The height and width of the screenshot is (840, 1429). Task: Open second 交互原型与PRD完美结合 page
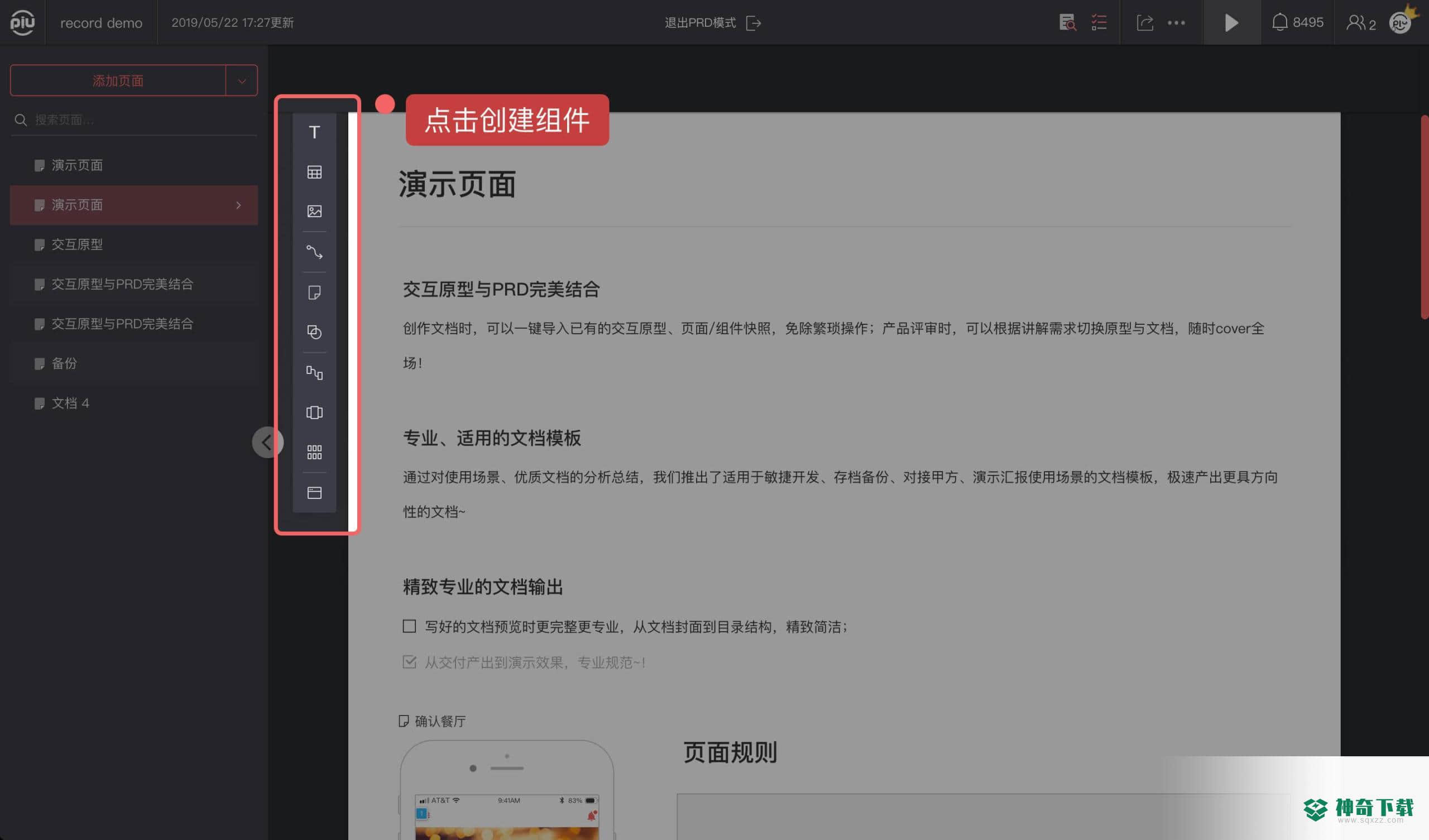(134, 324)
